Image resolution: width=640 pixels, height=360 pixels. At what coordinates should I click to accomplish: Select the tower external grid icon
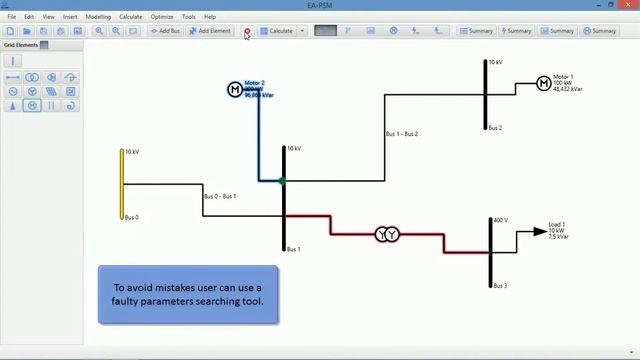click(x=13, y=106)
